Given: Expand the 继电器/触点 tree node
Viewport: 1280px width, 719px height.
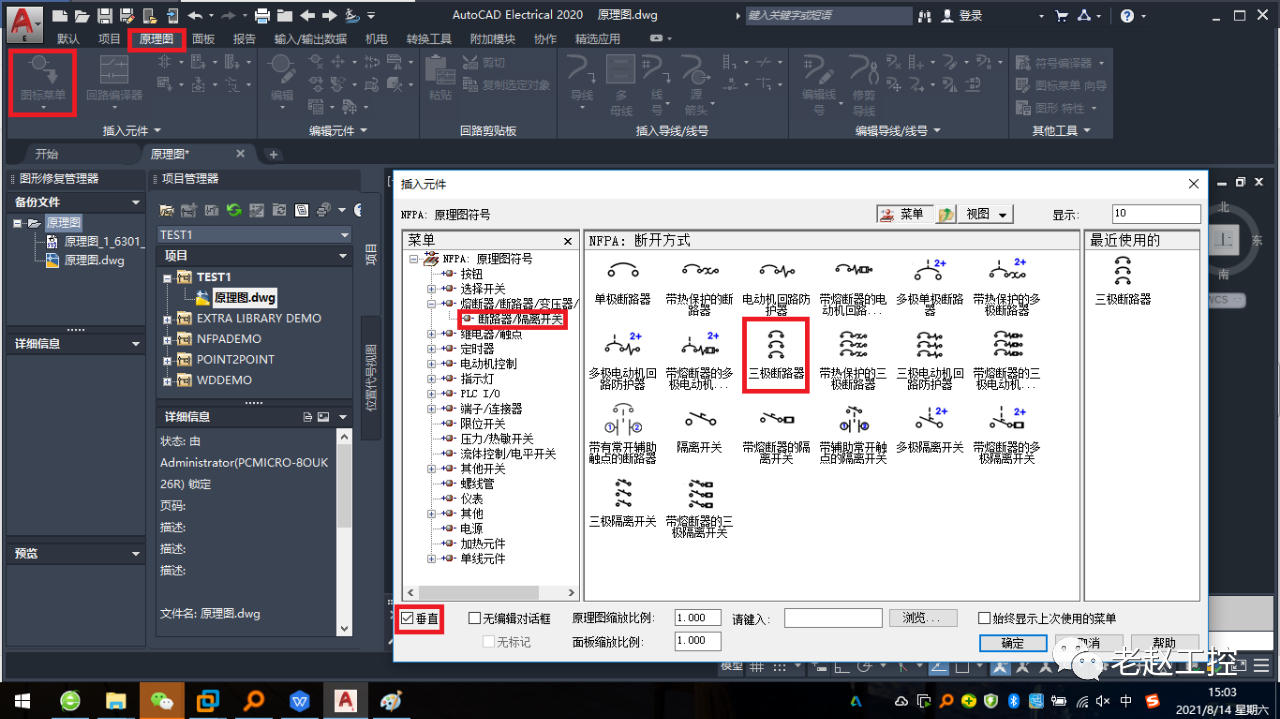Looking at the screenshot, I should pos(432,334).
